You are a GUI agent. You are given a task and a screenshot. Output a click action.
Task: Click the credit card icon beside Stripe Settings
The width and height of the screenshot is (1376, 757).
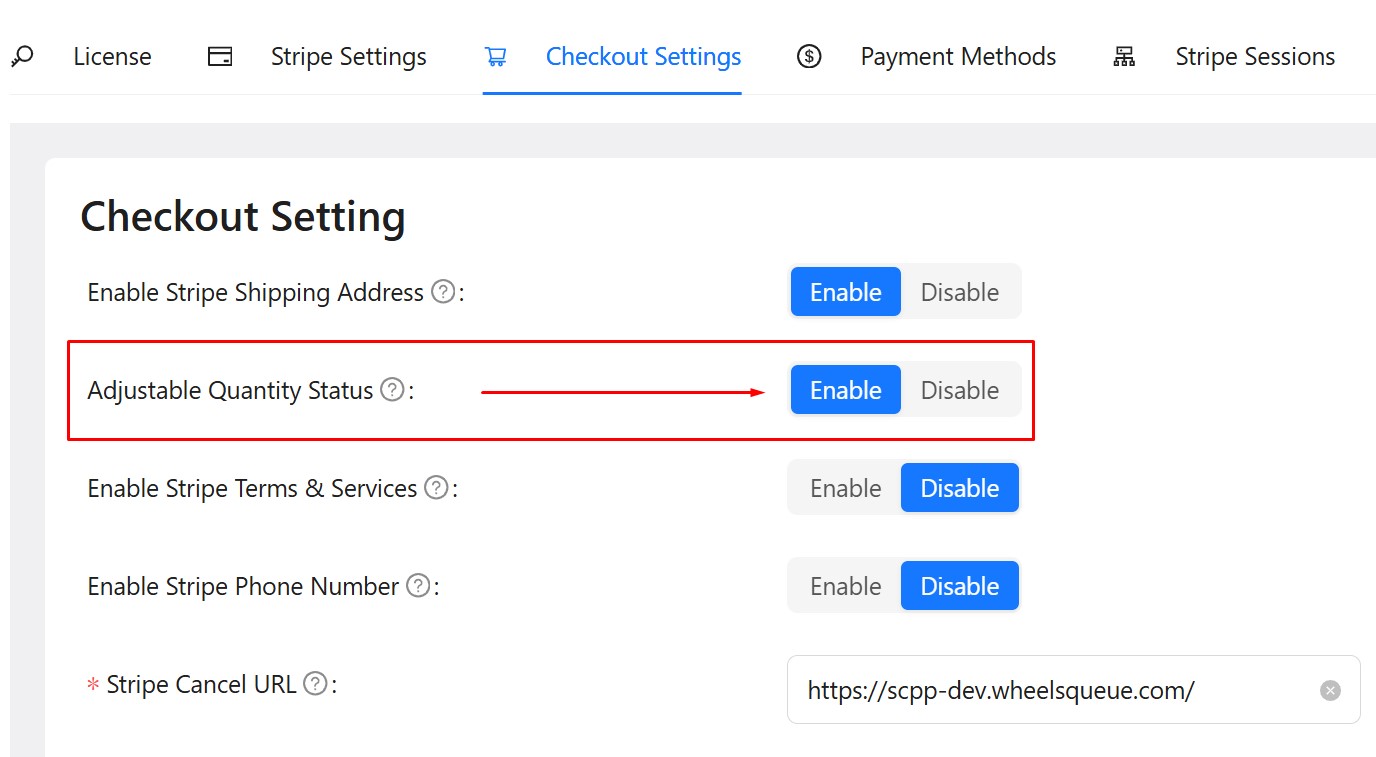(220, 57)
